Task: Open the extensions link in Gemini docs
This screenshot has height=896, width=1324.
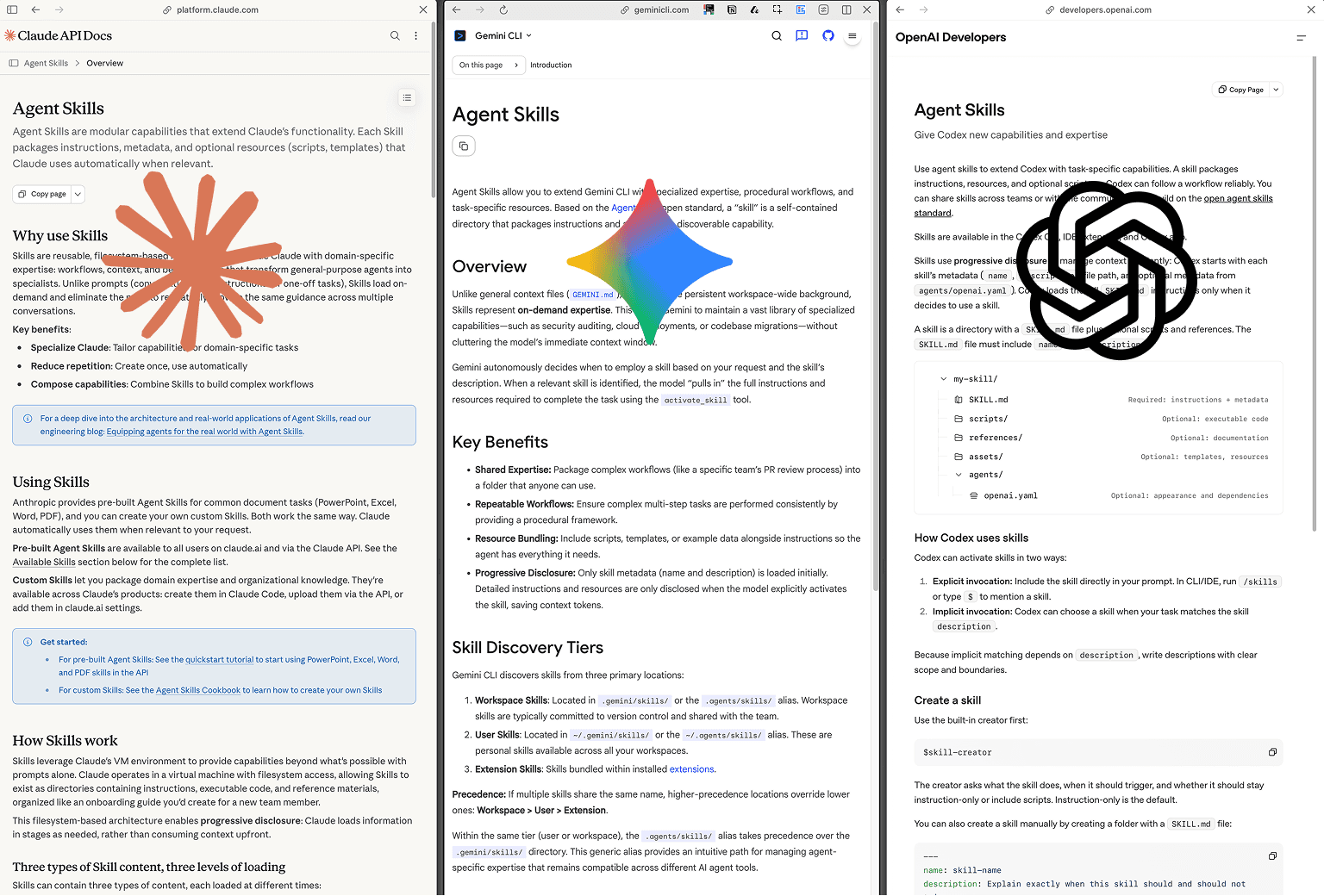Action: [x=691, y=769]
